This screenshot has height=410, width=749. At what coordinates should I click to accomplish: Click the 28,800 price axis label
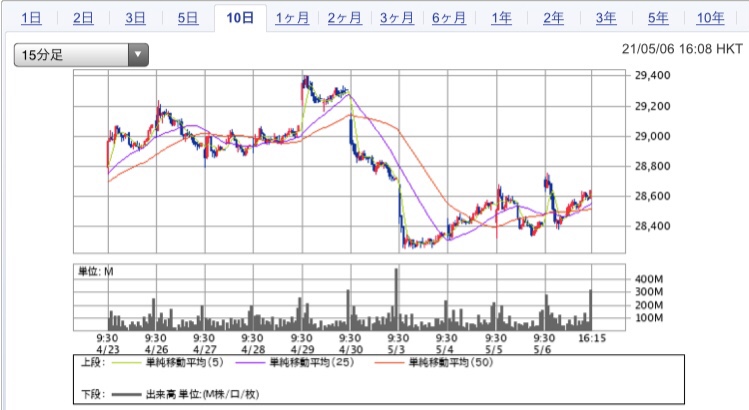652,166
